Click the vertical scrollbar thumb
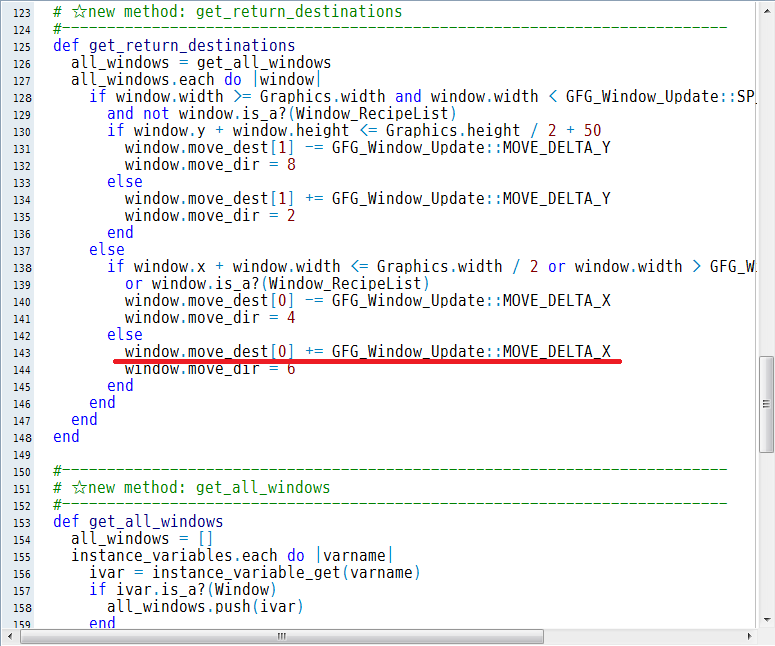This screenshot has height=646, width=775. click(x=766, y=404)
